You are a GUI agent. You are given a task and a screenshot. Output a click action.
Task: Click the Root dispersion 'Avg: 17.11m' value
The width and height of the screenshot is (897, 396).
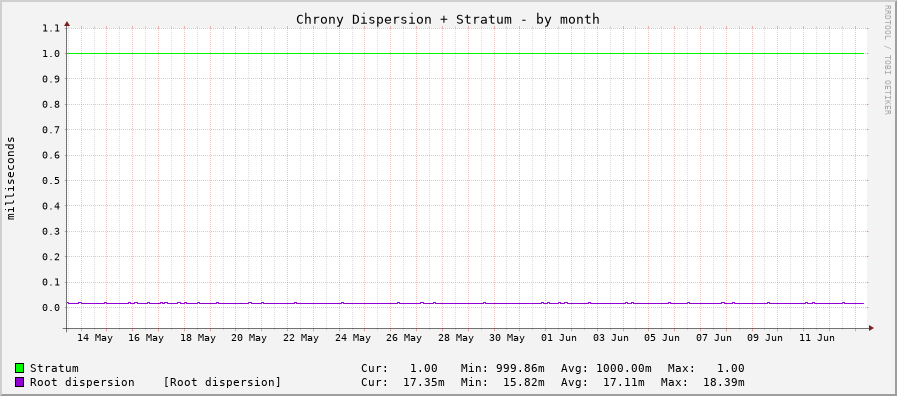(x=603, y=382)
